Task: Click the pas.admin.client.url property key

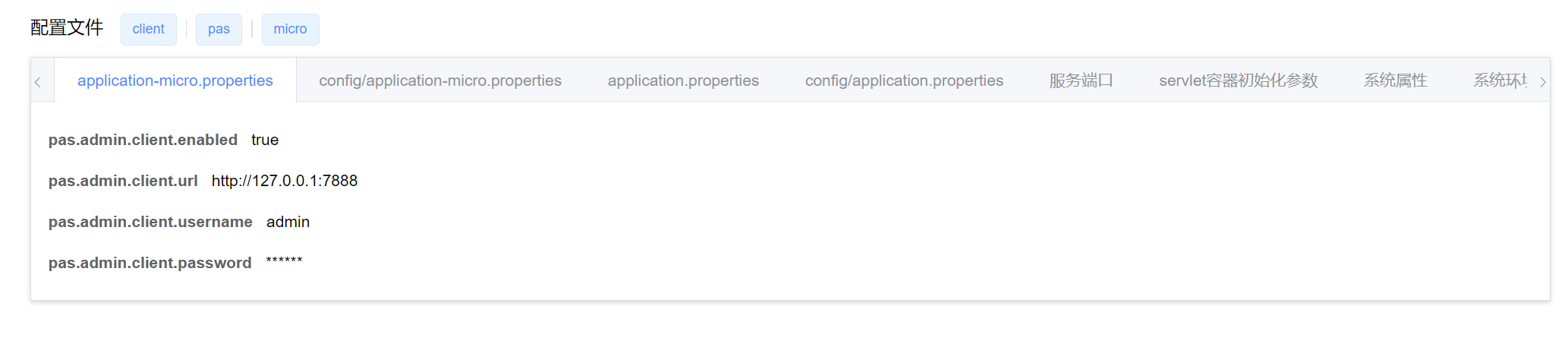Action: 123,181
